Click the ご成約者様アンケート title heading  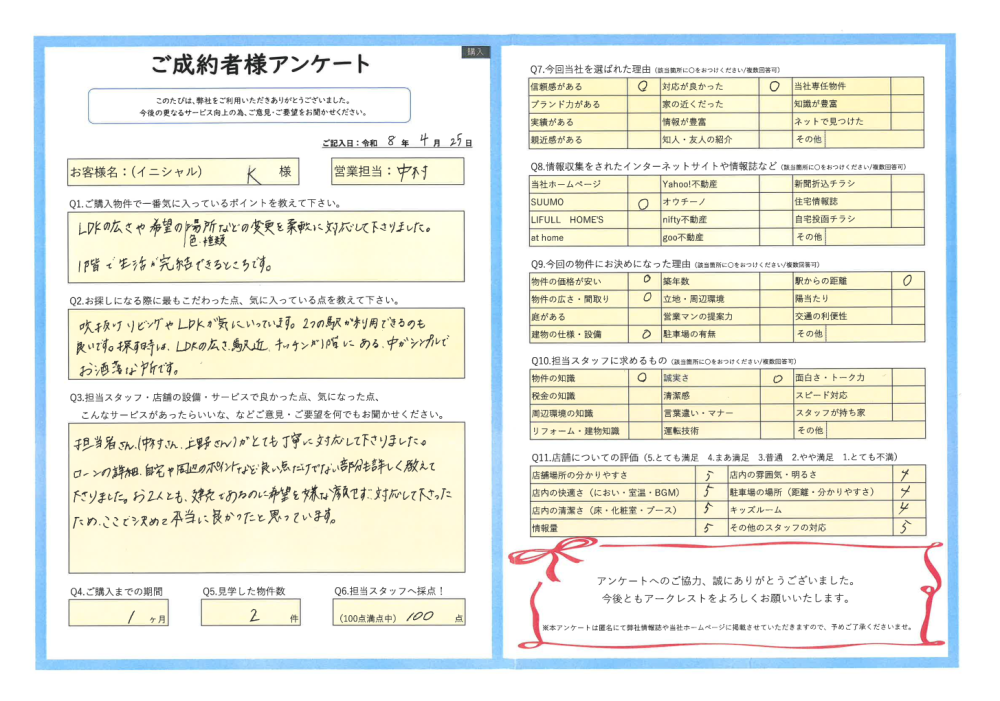coord(261,65)
